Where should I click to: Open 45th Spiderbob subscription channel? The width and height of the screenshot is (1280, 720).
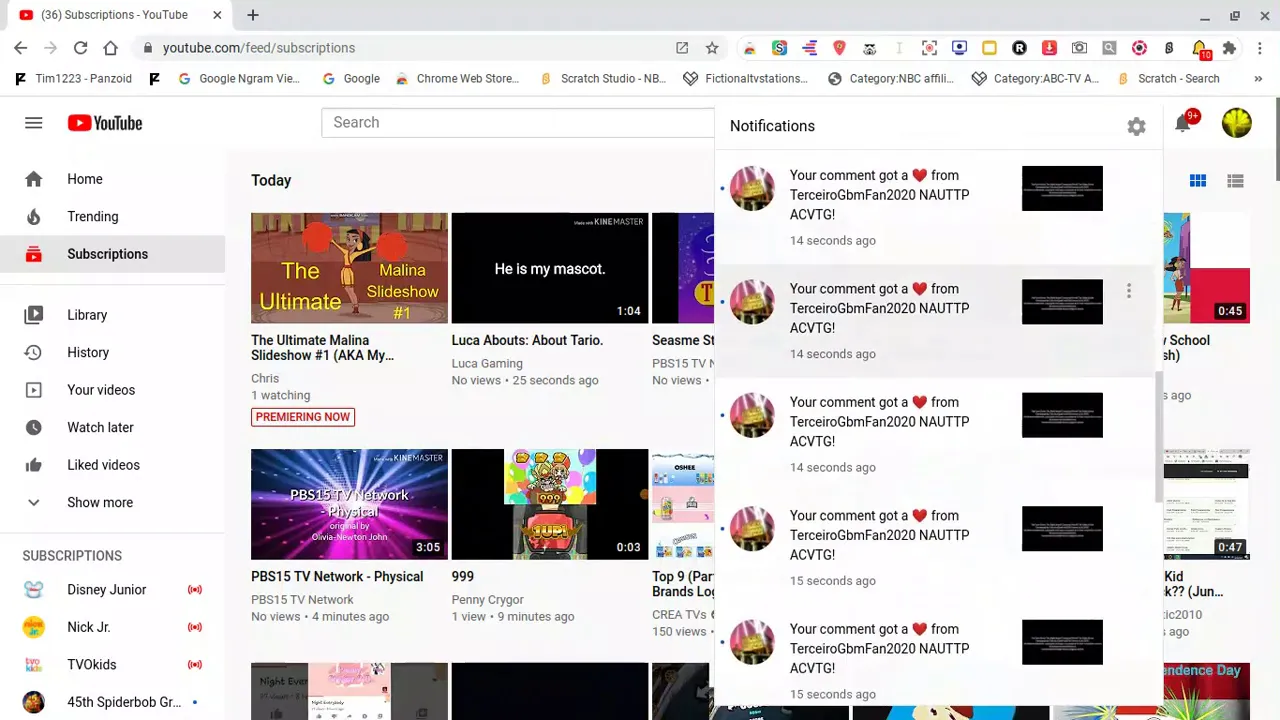112,702
